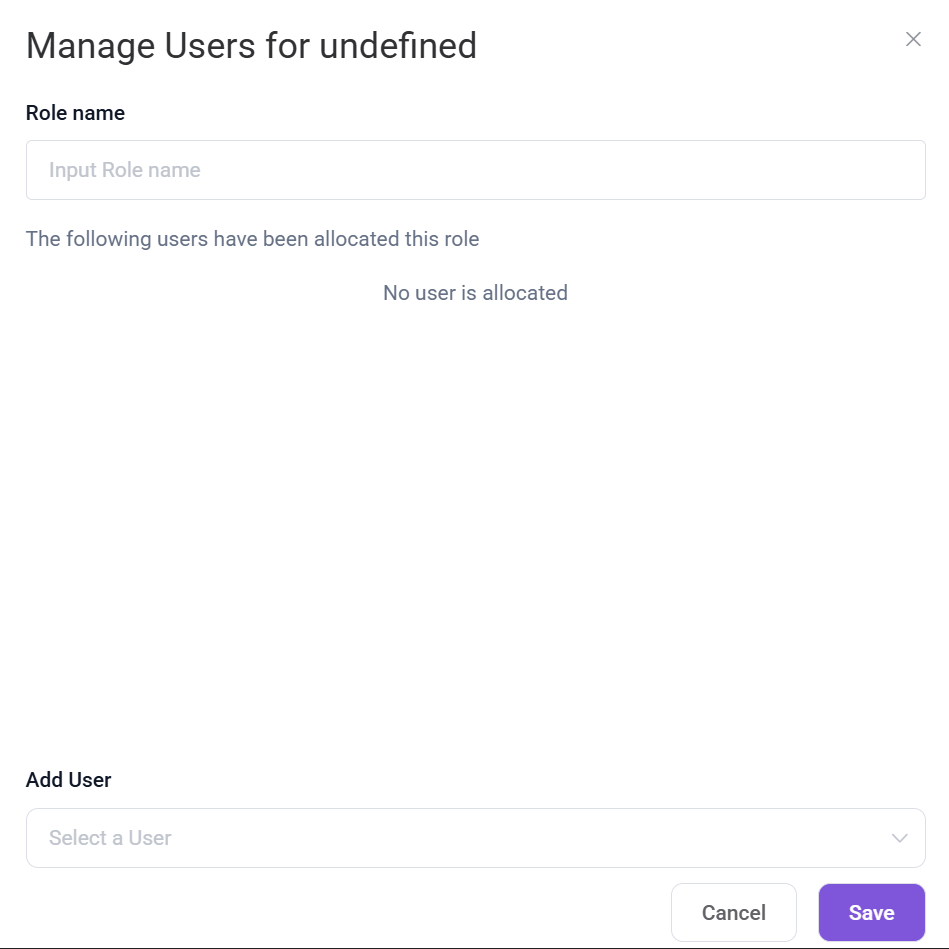Select the Role name text box

click(x=475, y=170)
